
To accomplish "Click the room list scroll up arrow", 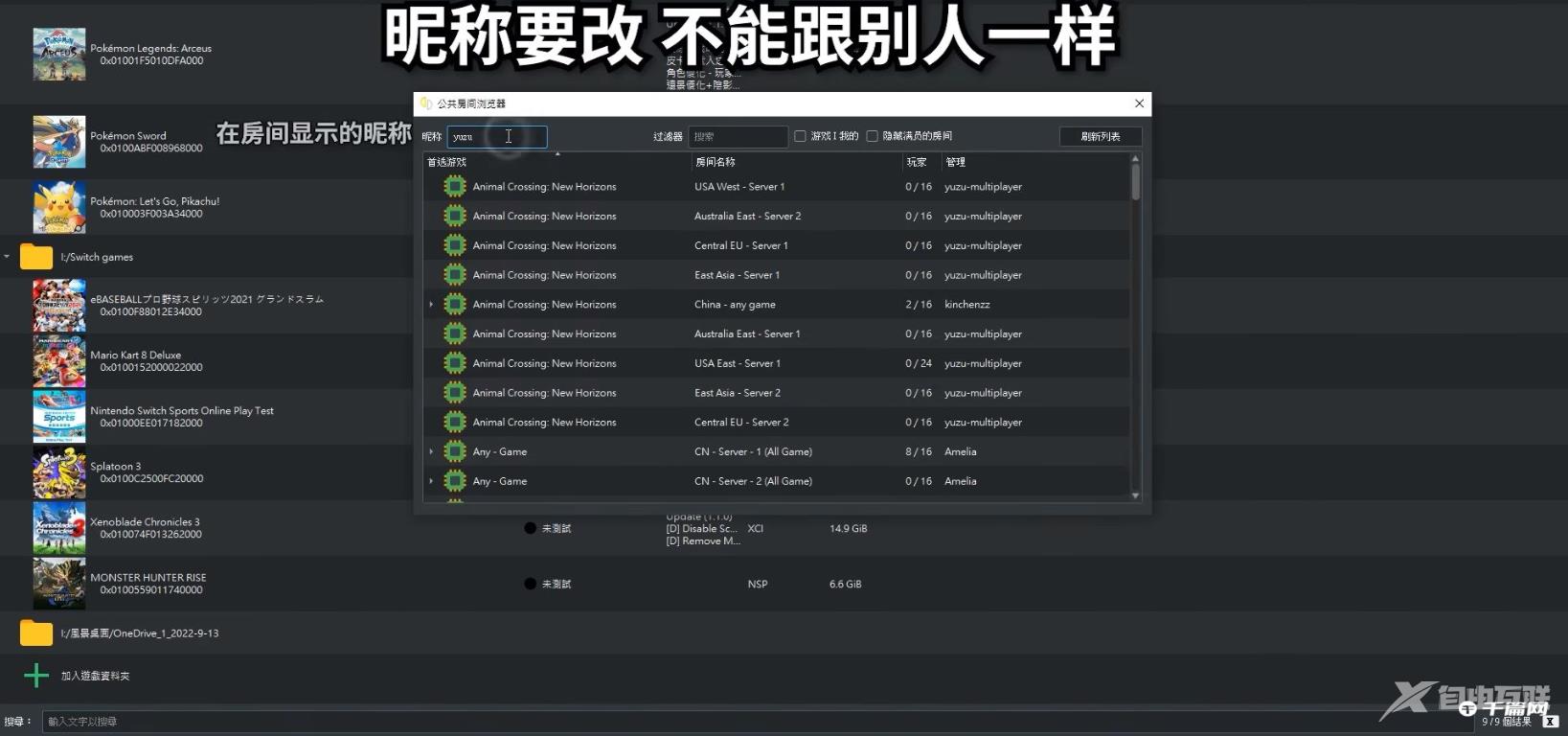I will click(x=1136, y=158).
